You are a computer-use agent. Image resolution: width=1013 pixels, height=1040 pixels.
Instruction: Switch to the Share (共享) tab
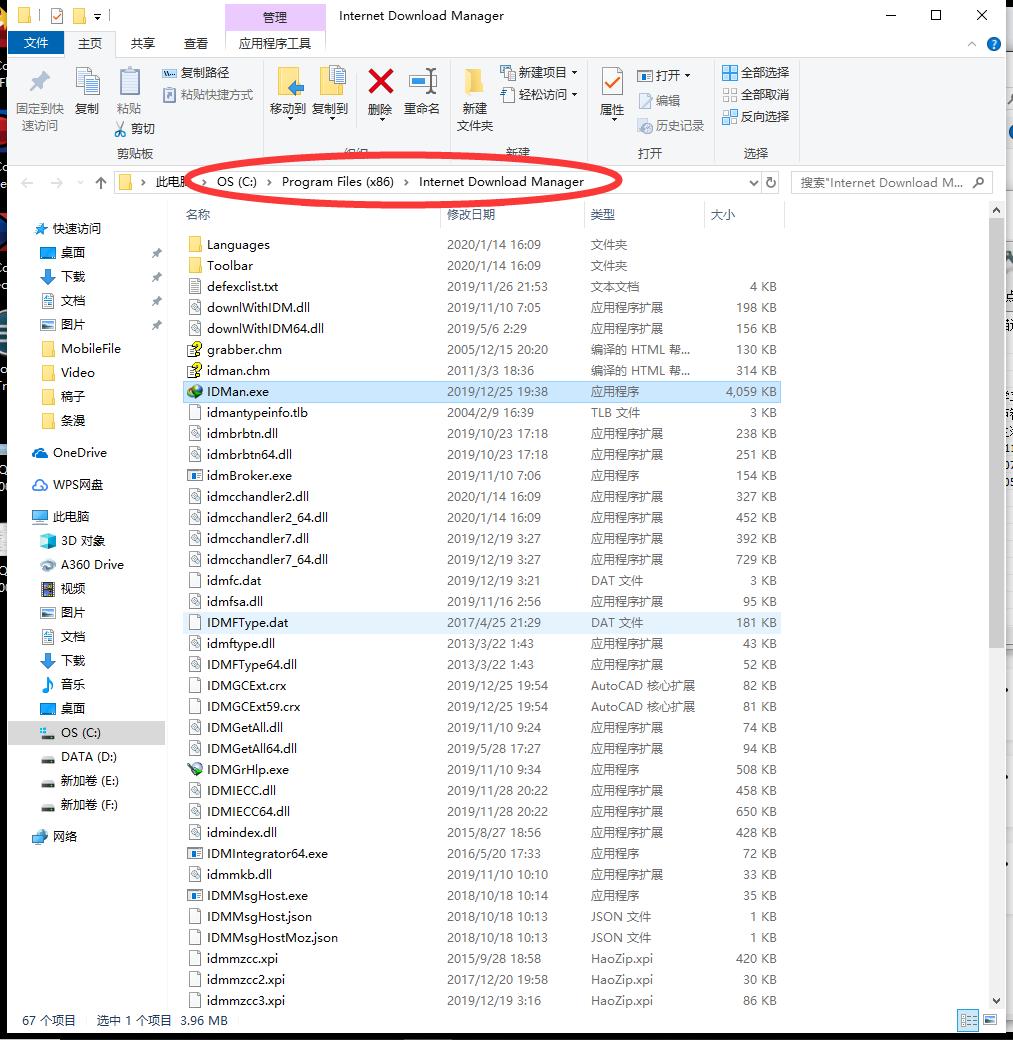(143, 44)
